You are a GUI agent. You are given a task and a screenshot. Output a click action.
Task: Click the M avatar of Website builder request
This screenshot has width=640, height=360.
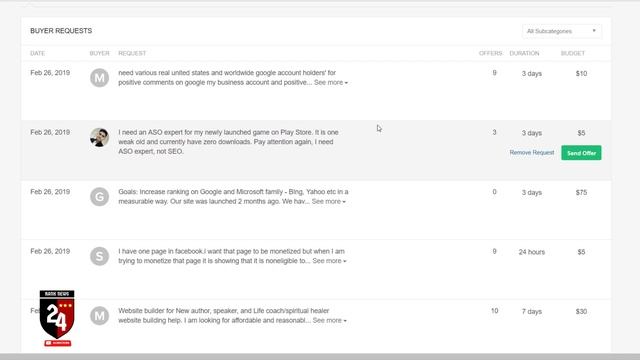100,316
